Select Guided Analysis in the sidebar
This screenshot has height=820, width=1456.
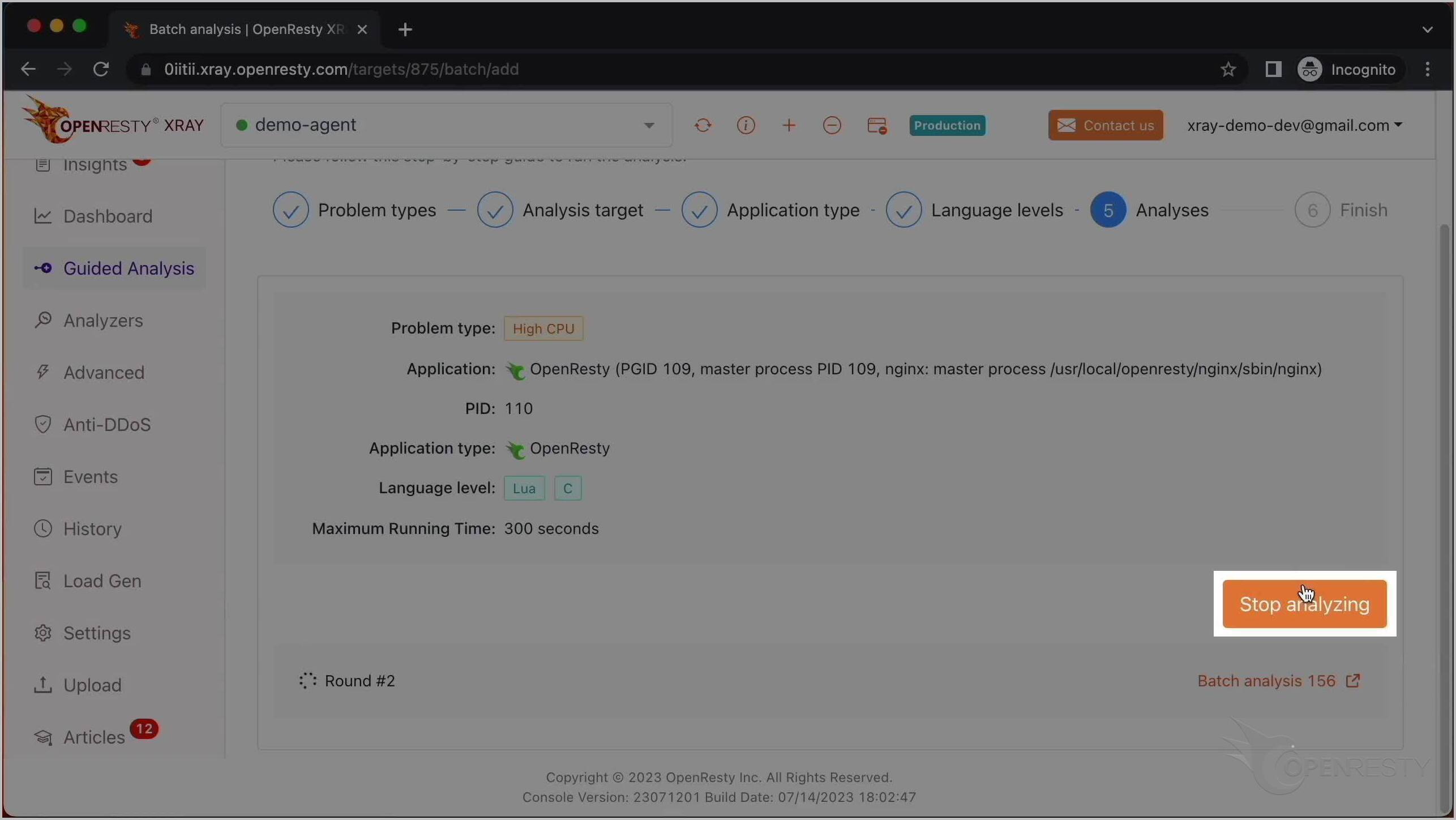(x=114, y=268)
